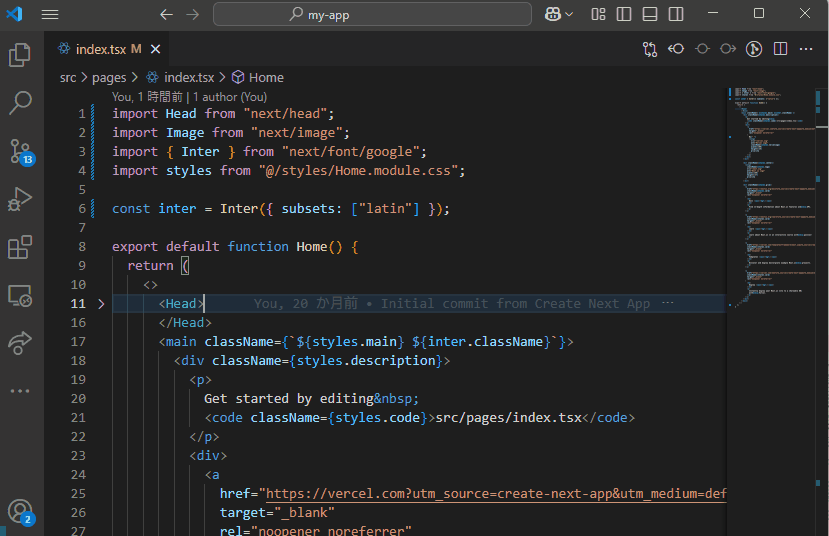Image resolution: width=829 pixels, height=536 pixels.
Task: Open Source Control view with 13 changes
Action: coord(21,152)
